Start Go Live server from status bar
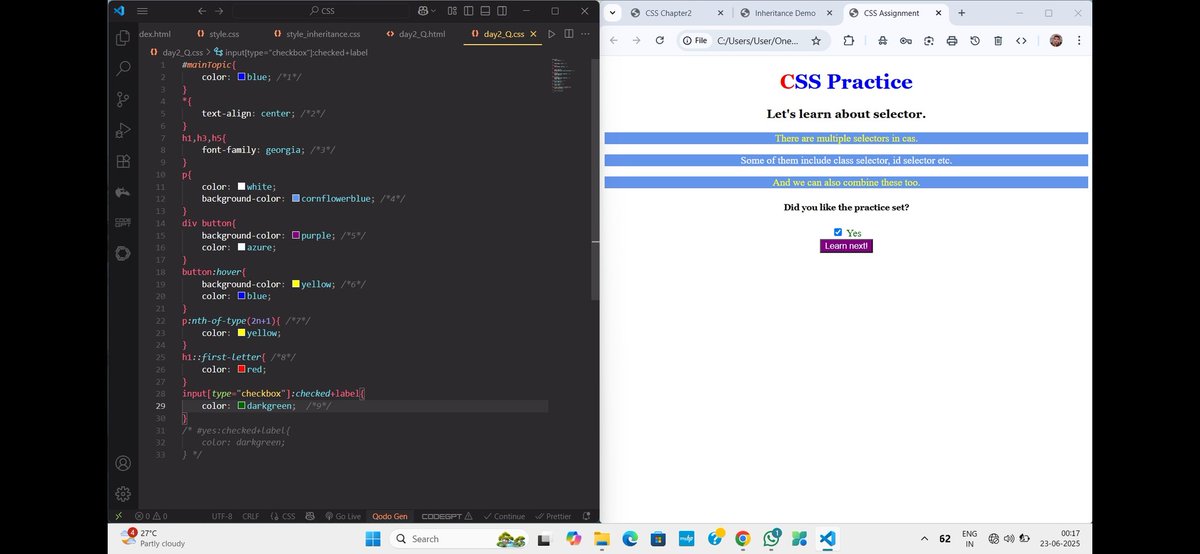The image size is (1200, 554). click(x=342, y=516)
